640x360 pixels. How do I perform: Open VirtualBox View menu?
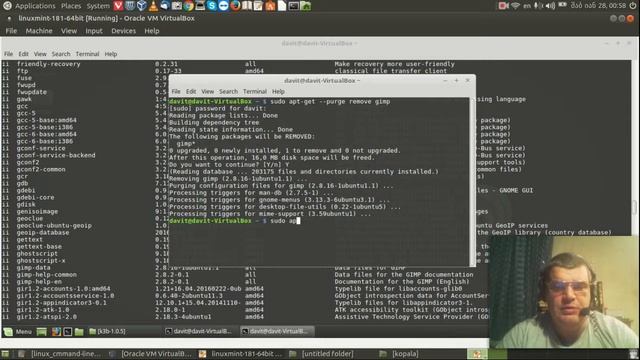(69, 31)
